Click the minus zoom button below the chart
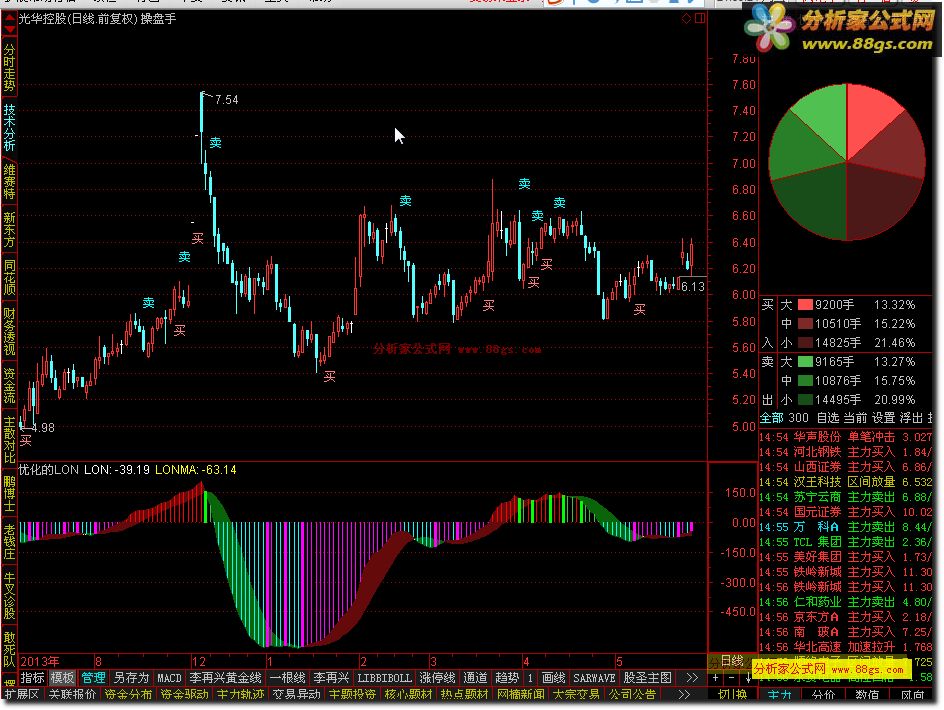The height and width of the screenshot is (710, 944). tap(731, 678)
